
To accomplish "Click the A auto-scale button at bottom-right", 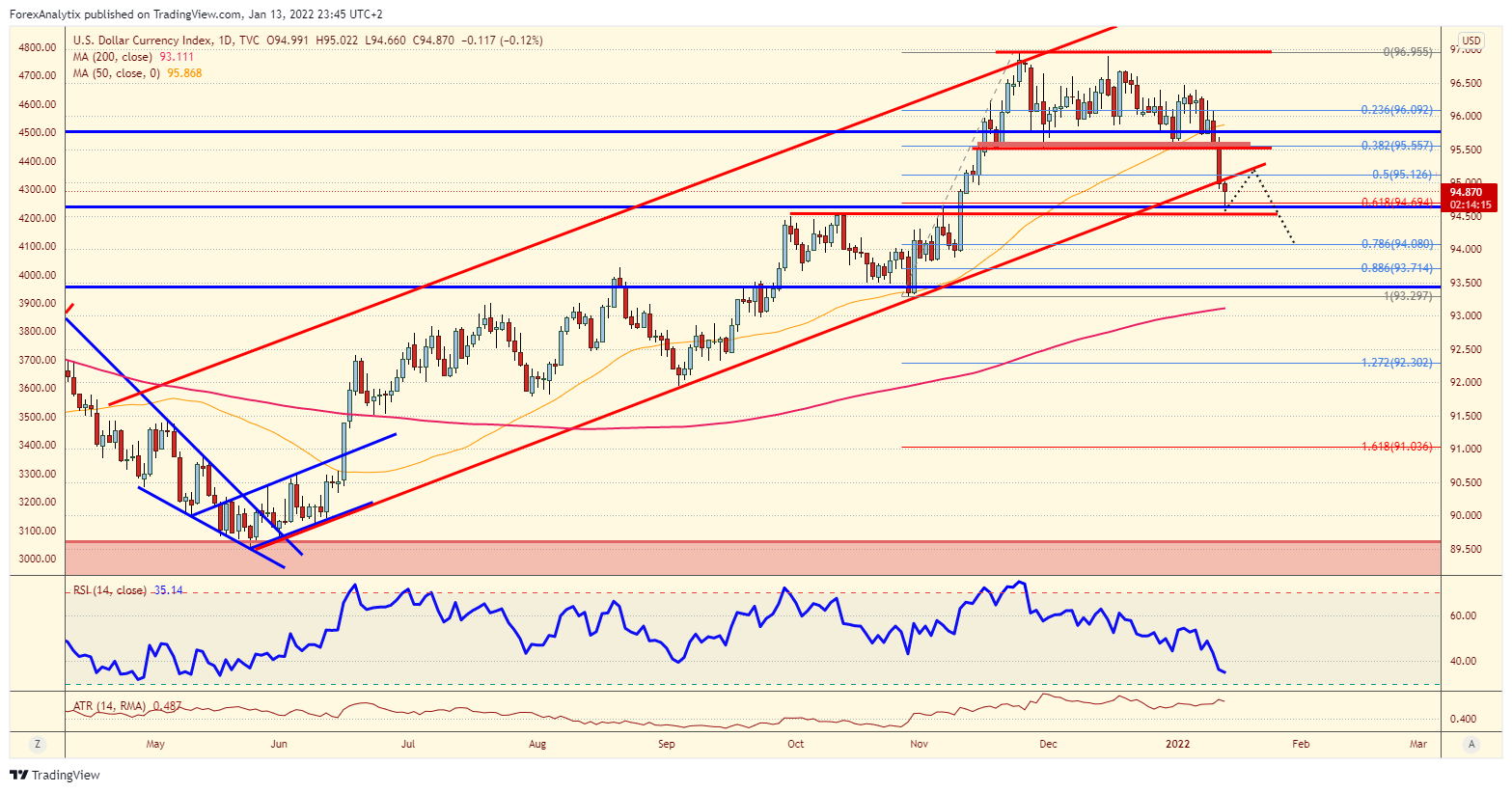I will click(1471, 744).
